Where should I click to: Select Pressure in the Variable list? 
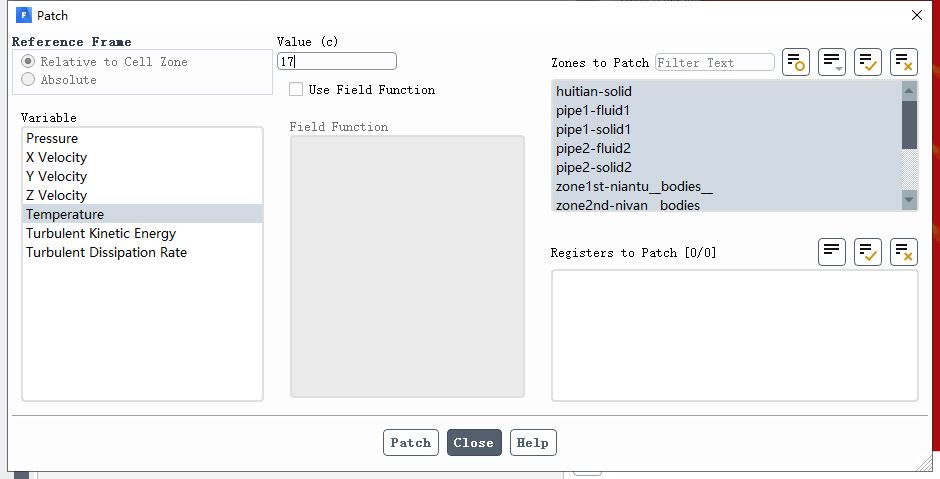(x=52, y=139)
